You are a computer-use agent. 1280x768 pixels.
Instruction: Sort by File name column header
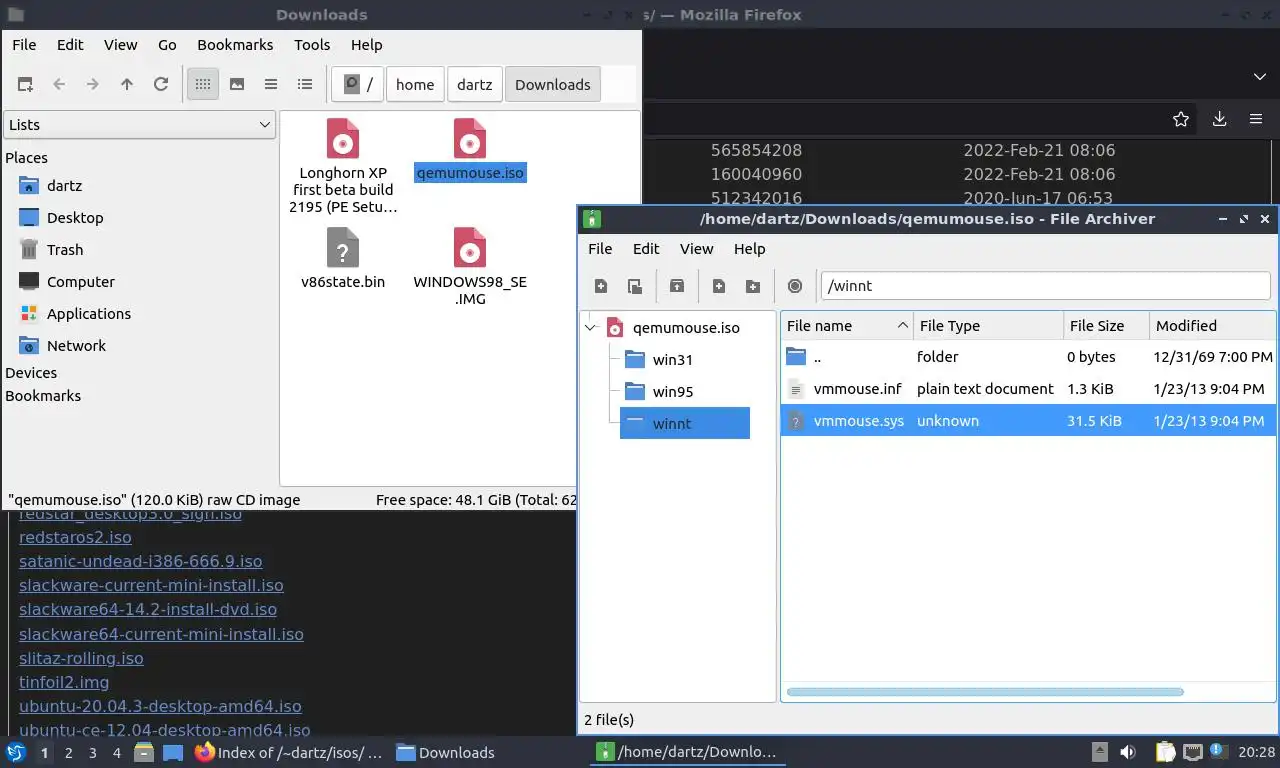pyautogui.click(x=847, y=326)
